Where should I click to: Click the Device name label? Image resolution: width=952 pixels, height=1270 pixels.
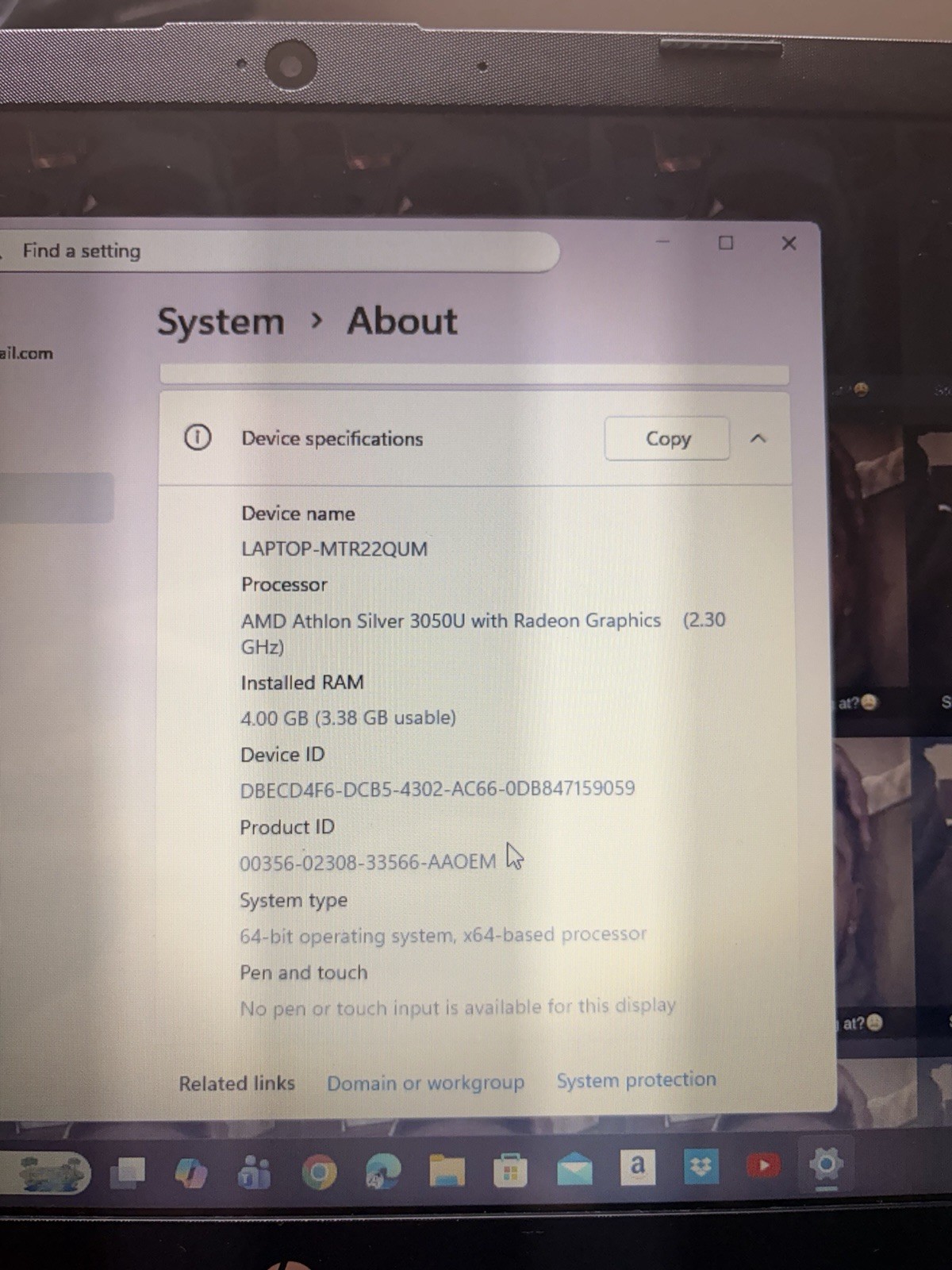coord(298,514)
